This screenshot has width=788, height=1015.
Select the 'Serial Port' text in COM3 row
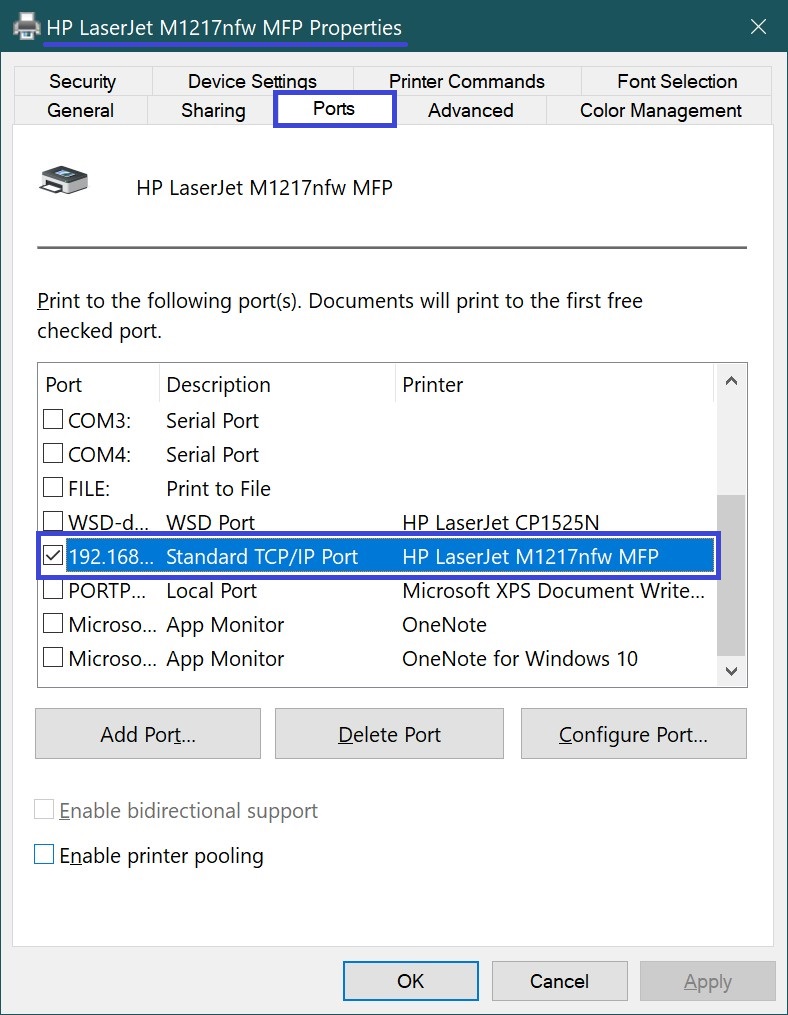click(212, 421)
